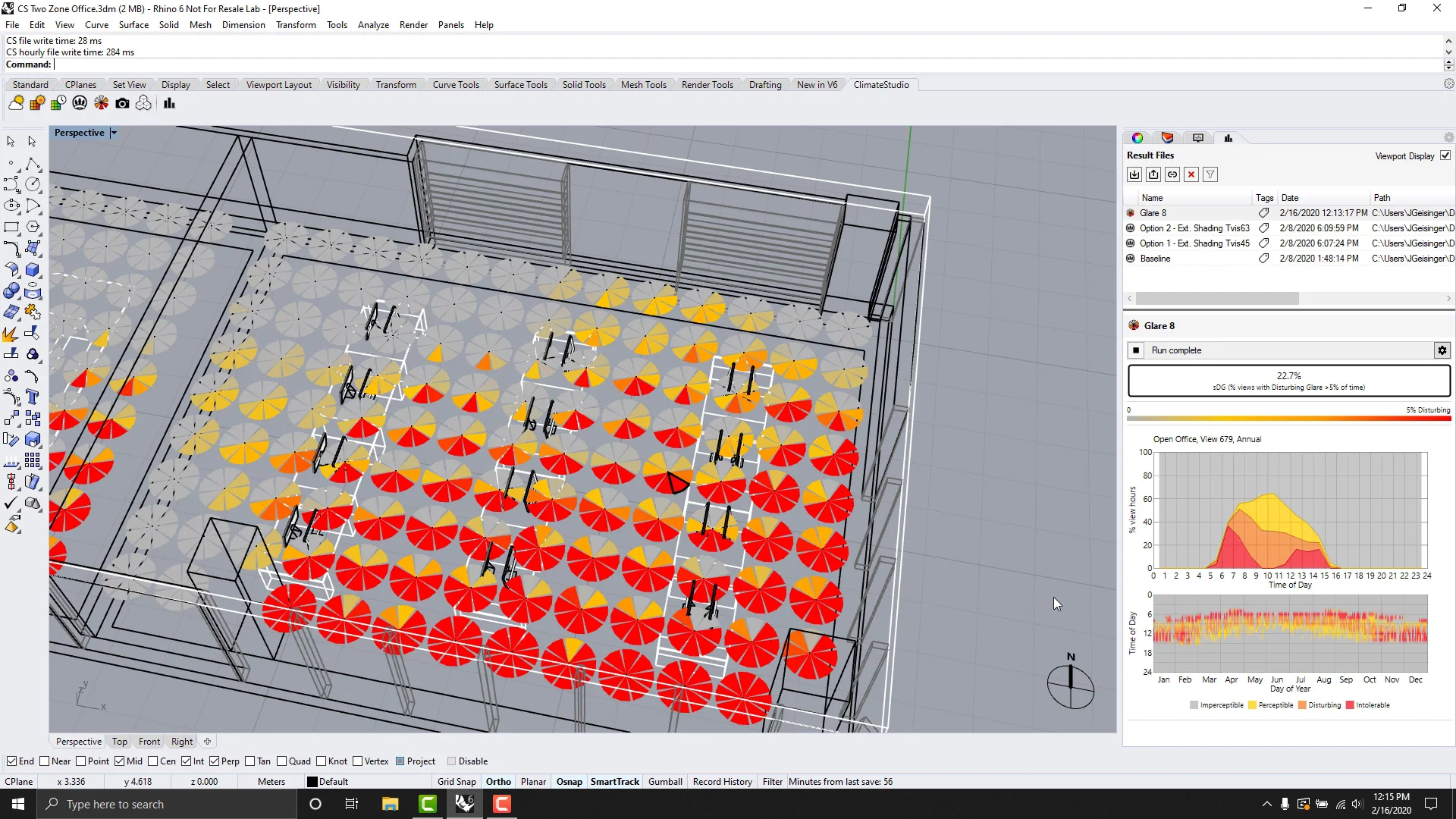Image resolution: width=1456 pixels, height=819 pixels.
Task: Select the radiation map analysis icon
Action: click(x=37, y=103)
